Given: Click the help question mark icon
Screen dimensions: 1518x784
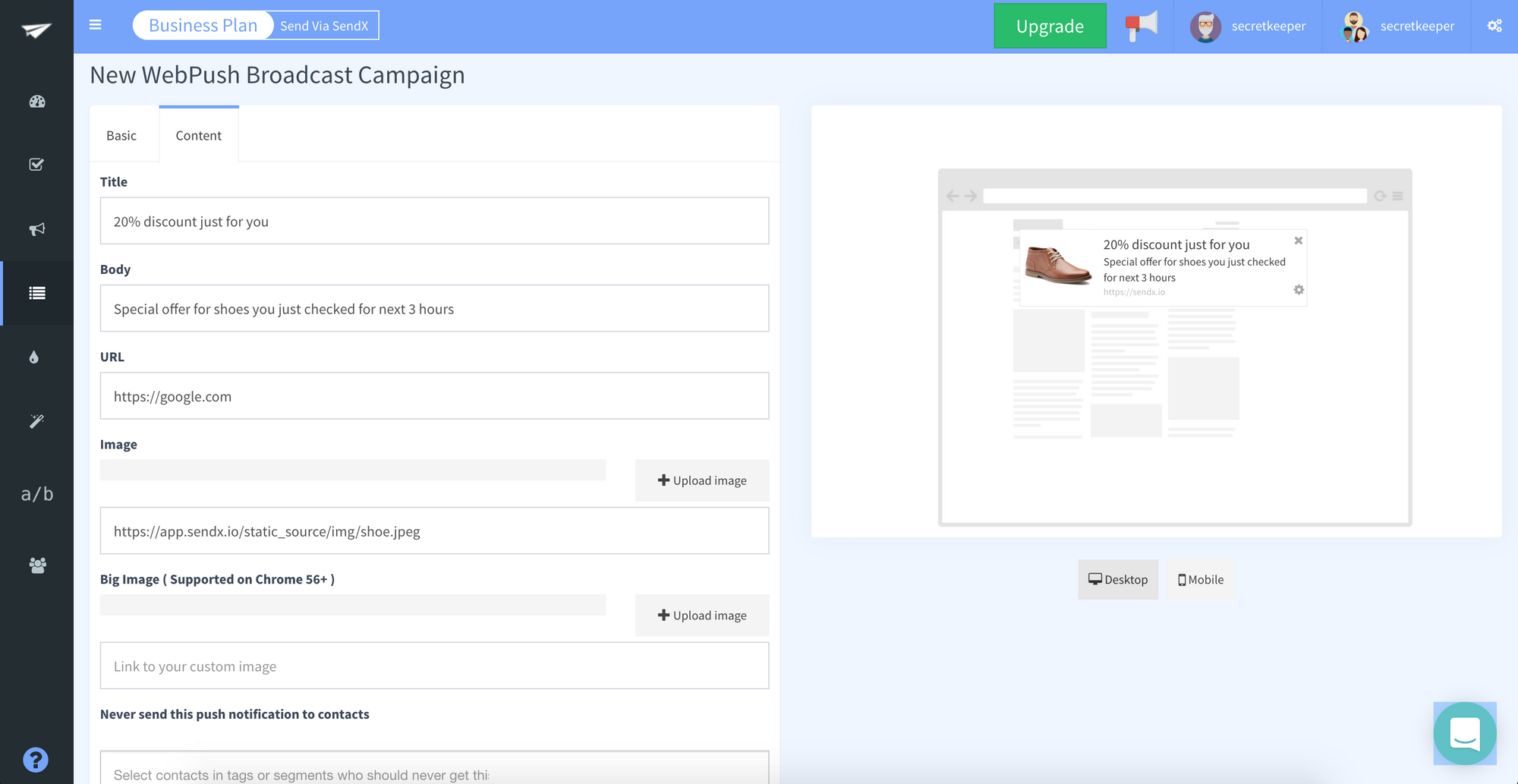Looking at the screenshot, I should click(x=36, y=760).
